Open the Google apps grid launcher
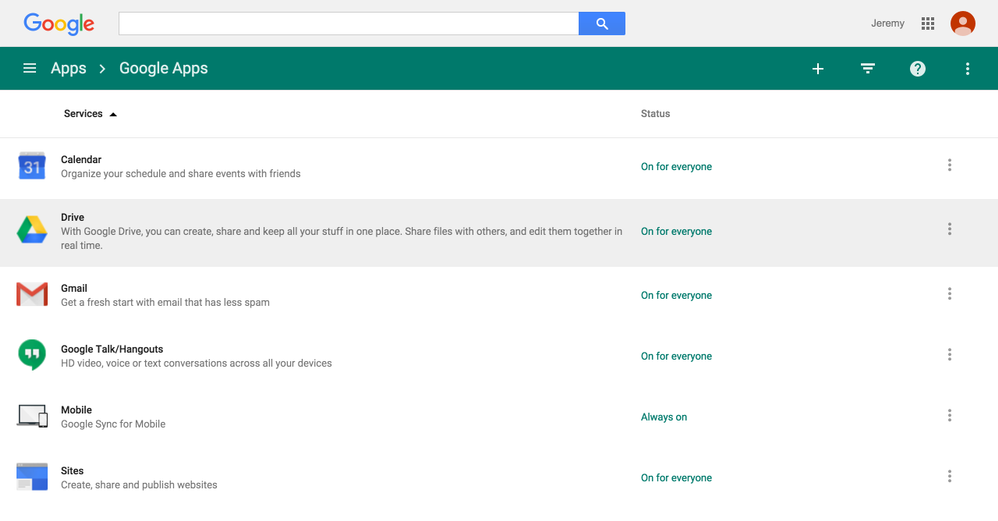The width and height of the screenshot is (998, 521). coord(928,24)
